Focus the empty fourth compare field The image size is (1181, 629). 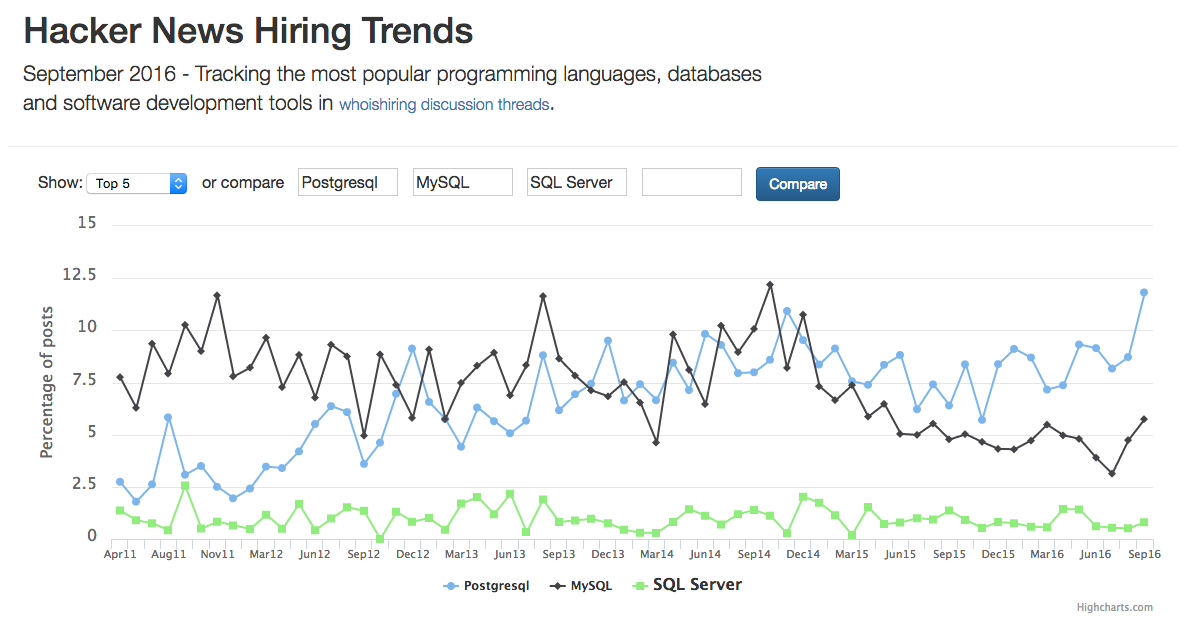[691, 182]
